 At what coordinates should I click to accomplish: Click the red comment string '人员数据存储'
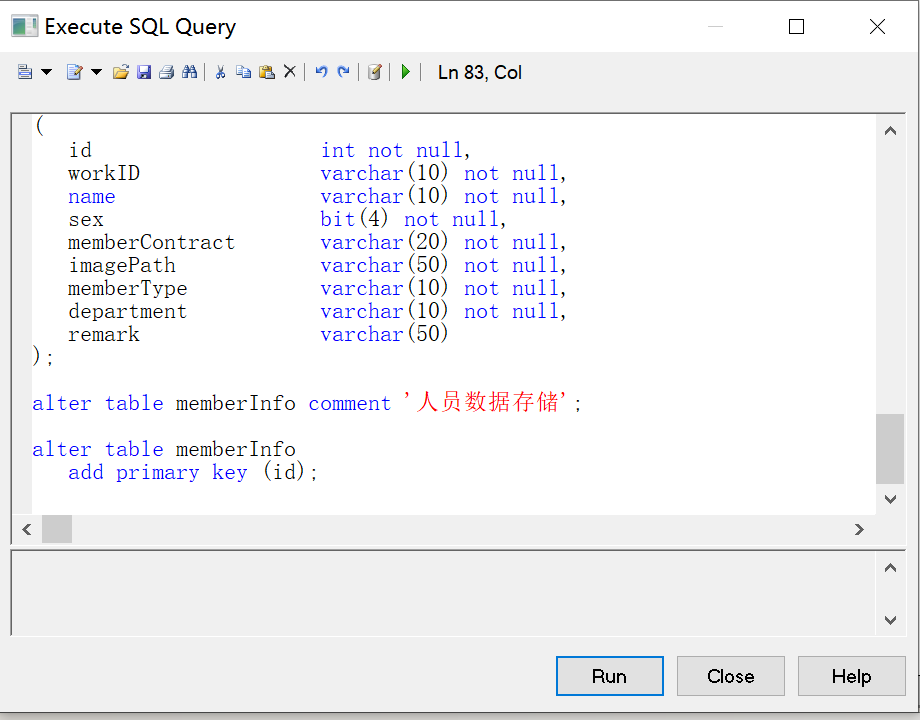point(486,403)
